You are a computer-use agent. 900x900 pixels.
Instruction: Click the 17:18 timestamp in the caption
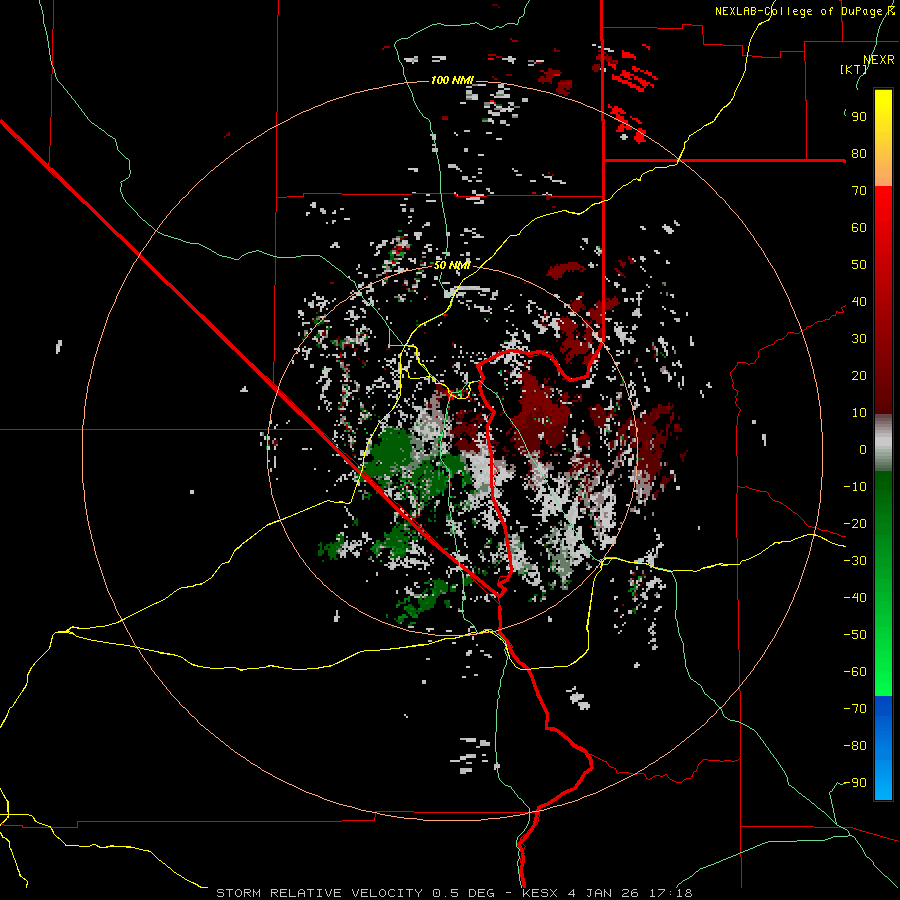point(671,893)
